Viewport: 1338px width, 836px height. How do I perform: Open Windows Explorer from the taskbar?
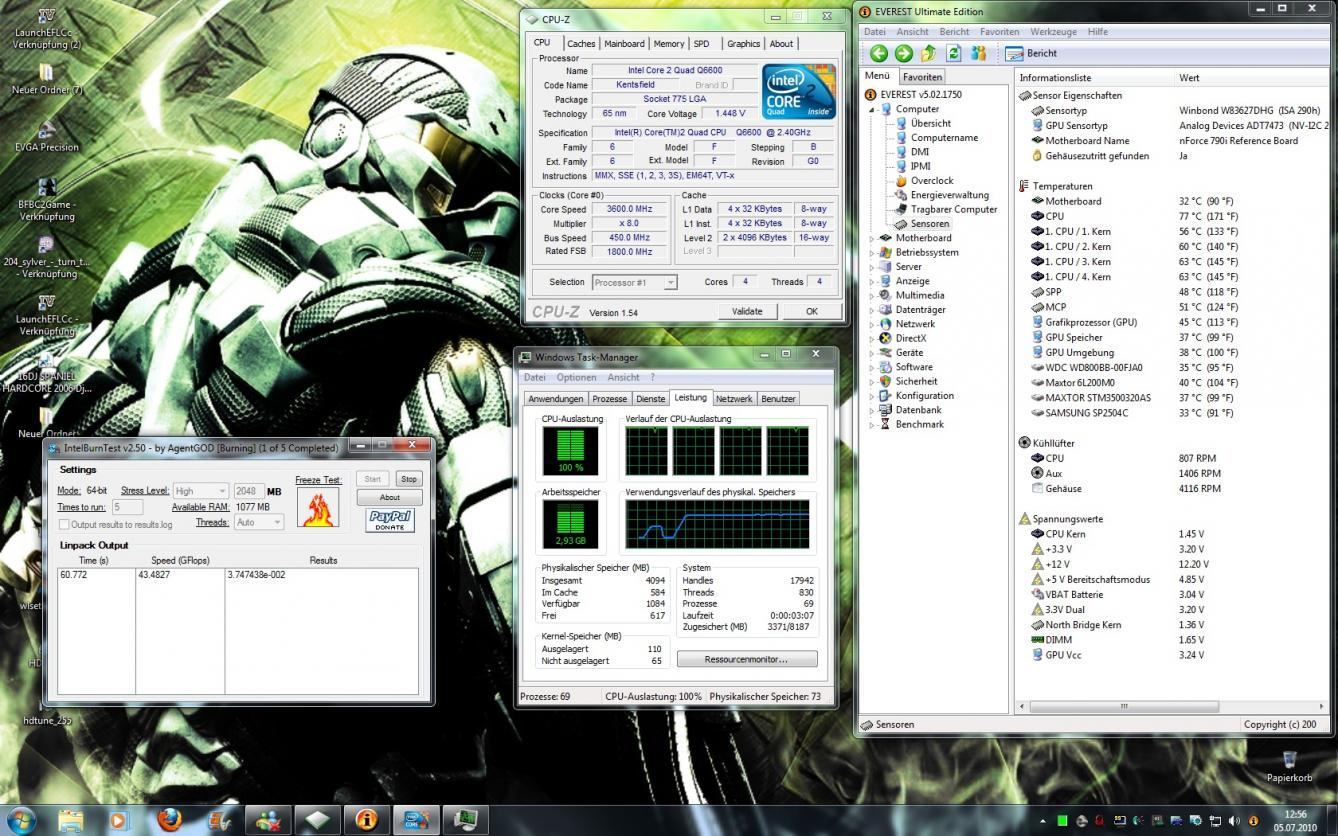[71, 820]
